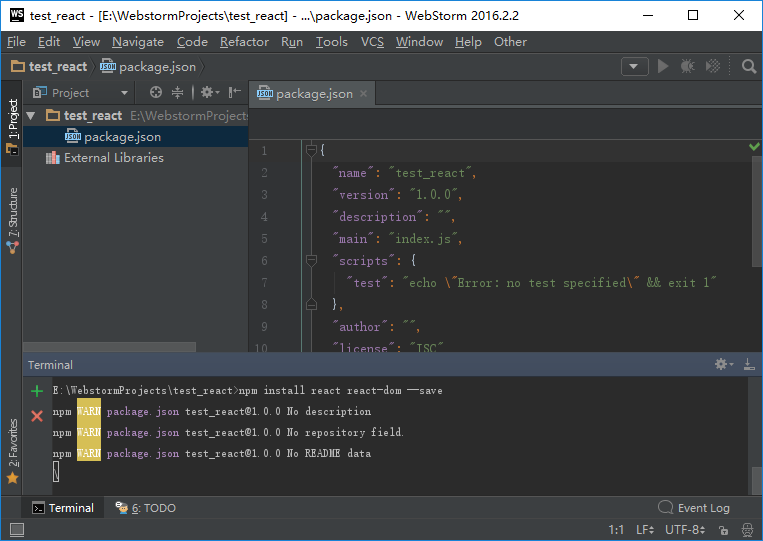
Task: Open the Refactor menu
Action: click(244, 41)
